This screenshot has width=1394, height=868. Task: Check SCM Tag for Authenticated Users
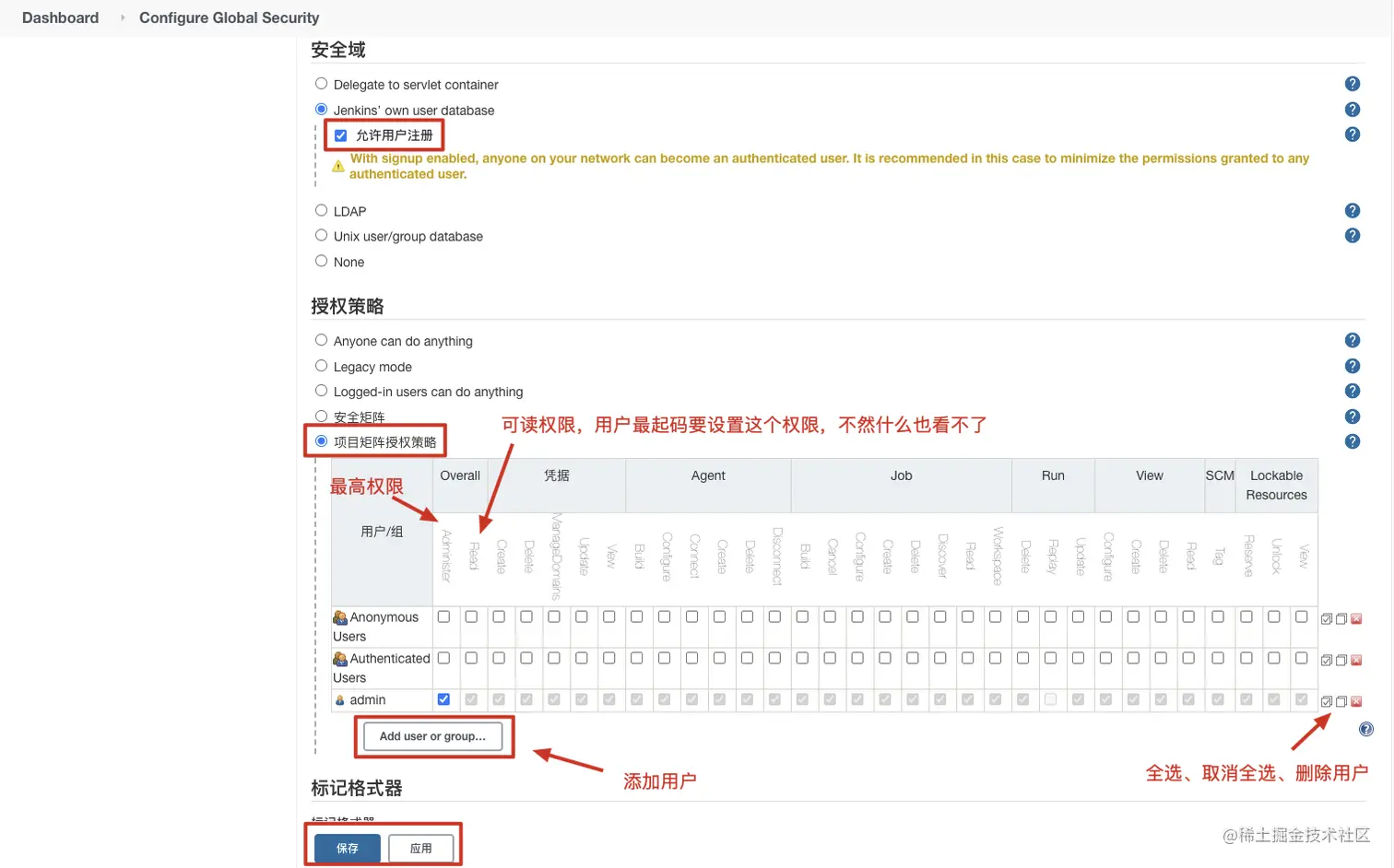[1218, 658]
